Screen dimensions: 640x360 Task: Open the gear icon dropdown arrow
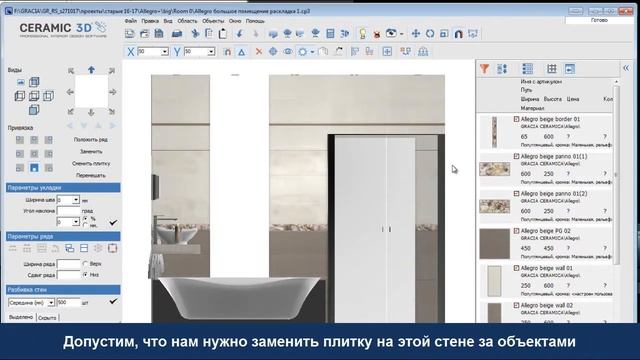(x=312, y=52)
